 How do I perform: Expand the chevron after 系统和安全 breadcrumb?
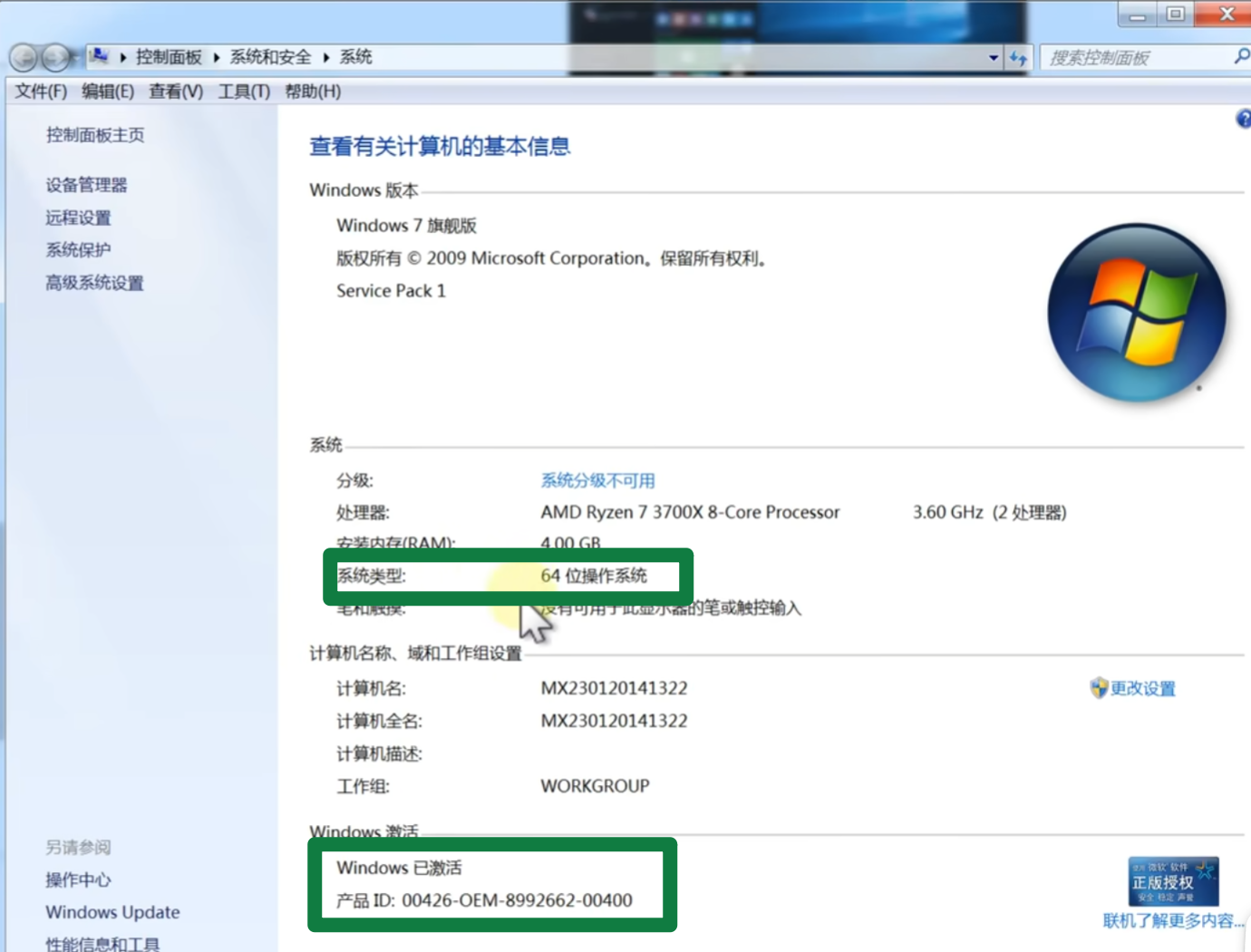326,58
